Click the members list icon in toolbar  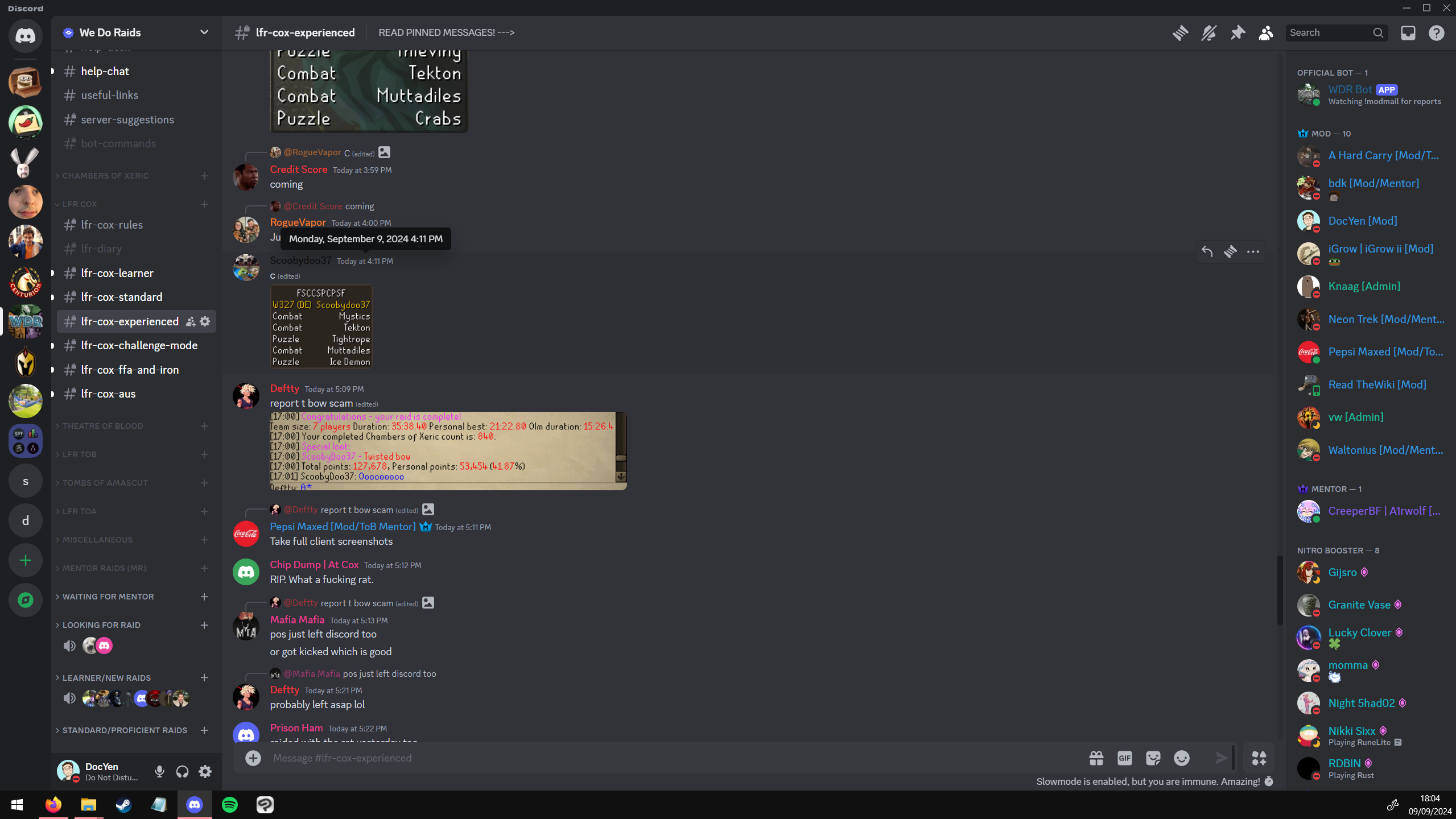[x=1266, y=33]
